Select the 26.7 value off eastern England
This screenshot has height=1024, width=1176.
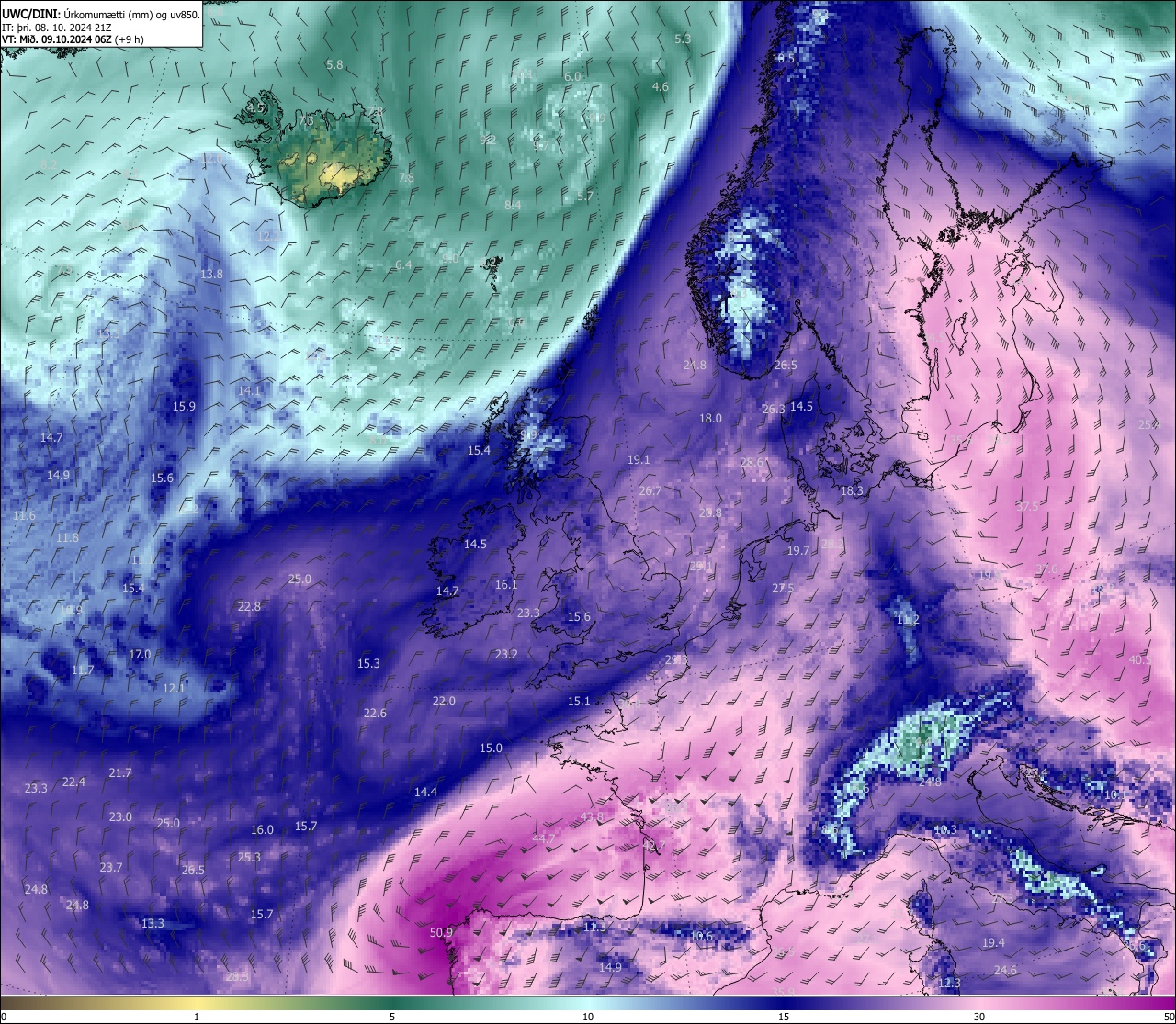coord(650,490)
